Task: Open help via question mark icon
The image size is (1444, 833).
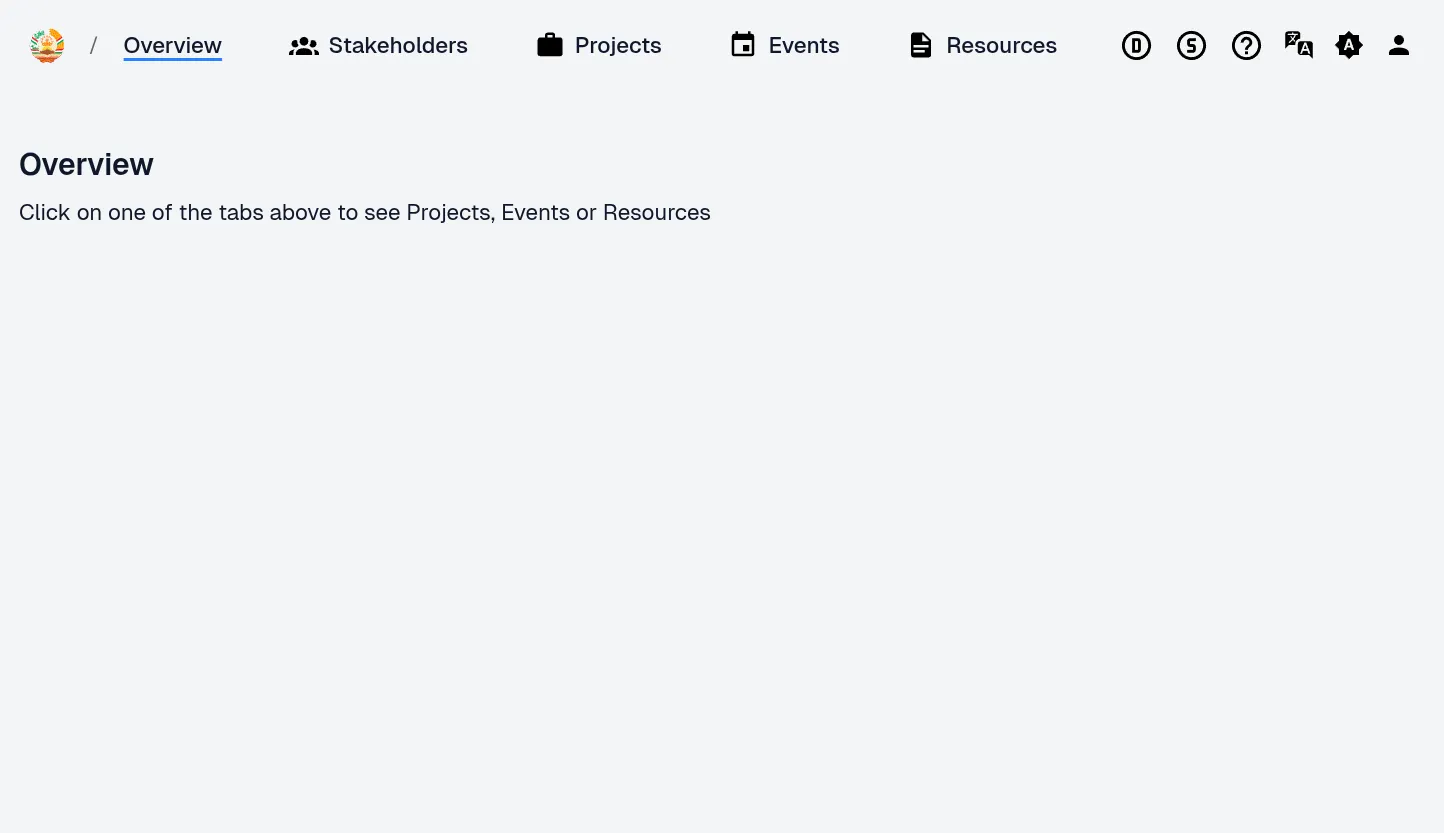Action: [x=1246, y=46]
